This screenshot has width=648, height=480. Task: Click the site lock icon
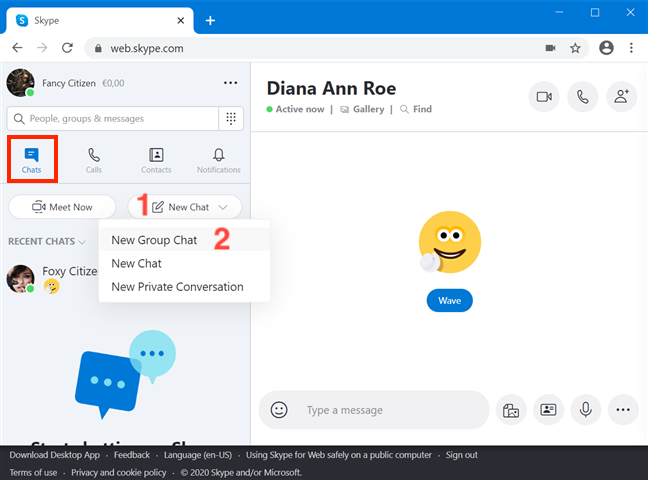pos(98,48)
